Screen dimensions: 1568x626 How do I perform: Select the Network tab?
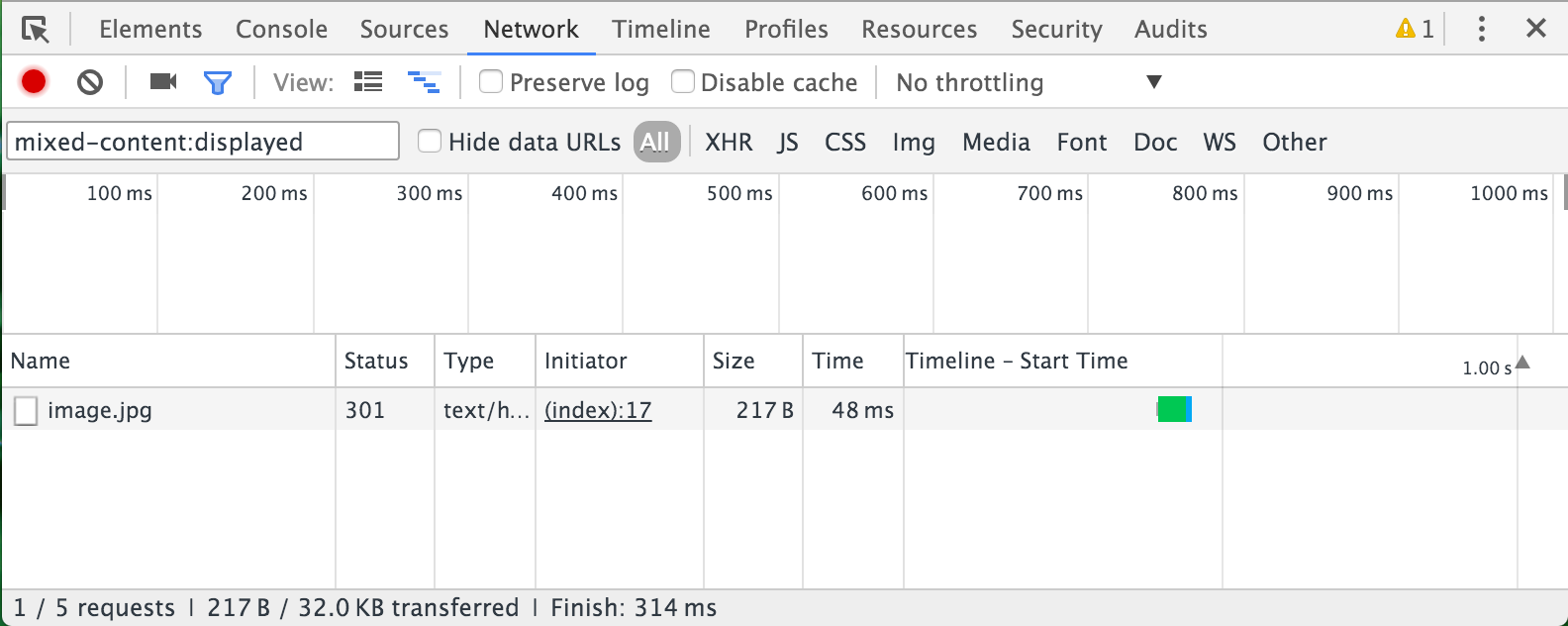(x=531, y=30)
